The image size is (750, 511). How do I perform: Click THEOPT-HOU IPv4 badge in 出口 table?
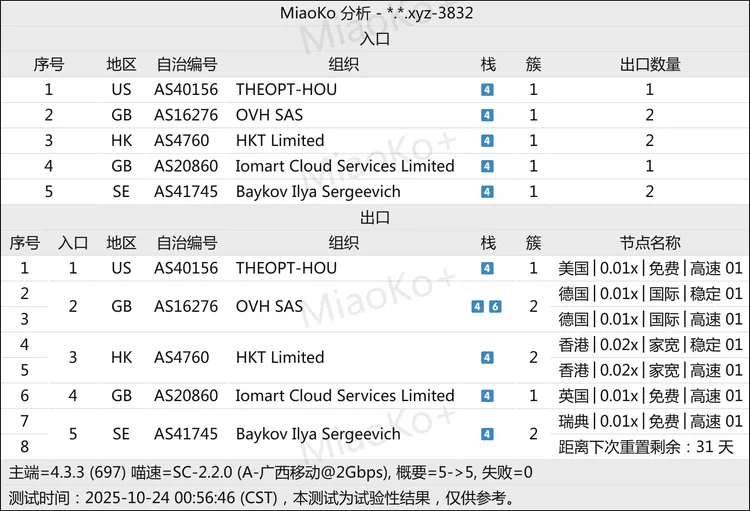pyautogui.click(x=487, y=269)
